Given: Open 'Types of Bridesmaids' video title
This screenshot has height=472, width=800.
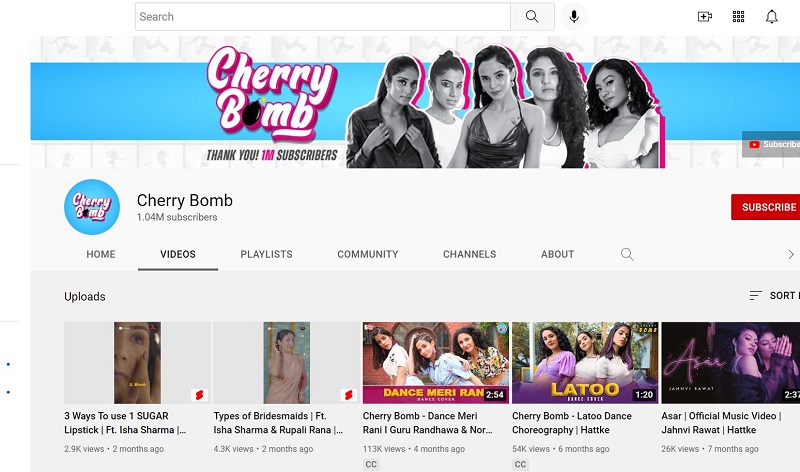Looking at the screenshot, I should (x=278, y=423).
